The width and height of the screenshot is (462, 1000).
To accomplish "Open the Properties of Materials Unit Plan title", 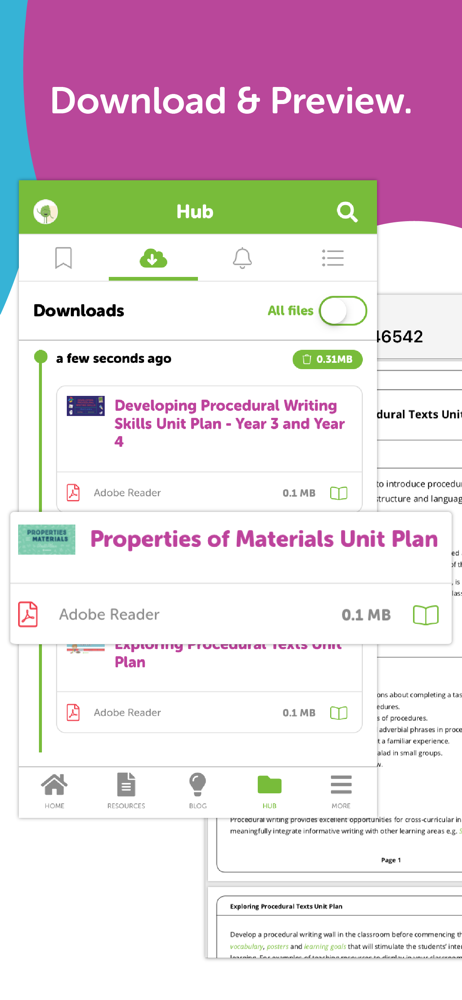I will [264, 539].
